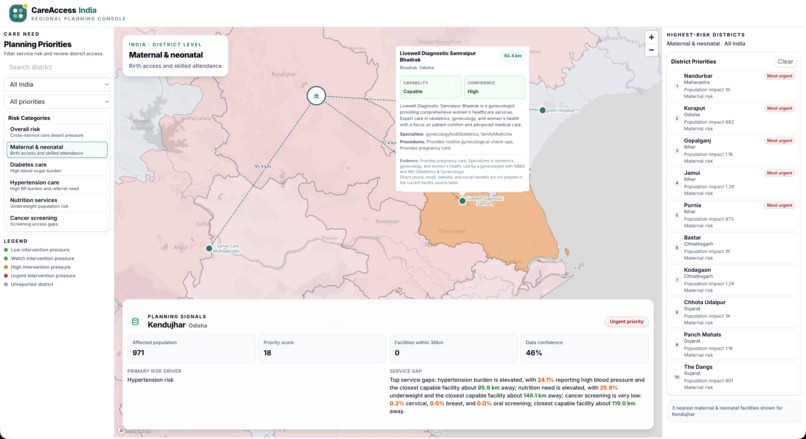Select the Cancer screening risk category
The width and height of the screenshot is (806, 439).
[x=57, y=221]
